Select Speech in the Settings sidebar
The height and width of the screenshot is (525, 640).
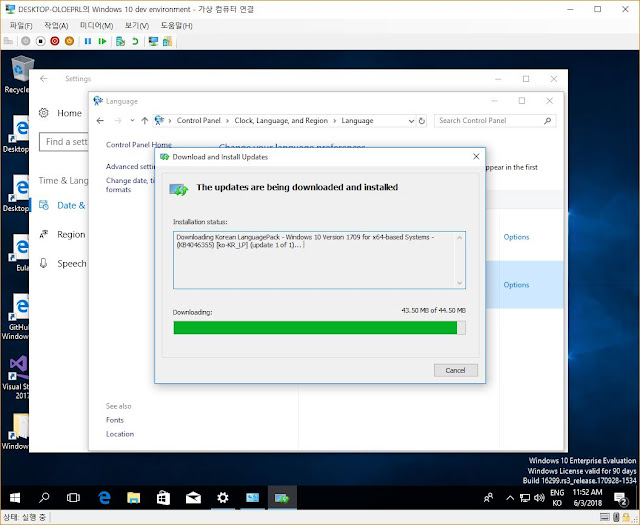point(62,263)
